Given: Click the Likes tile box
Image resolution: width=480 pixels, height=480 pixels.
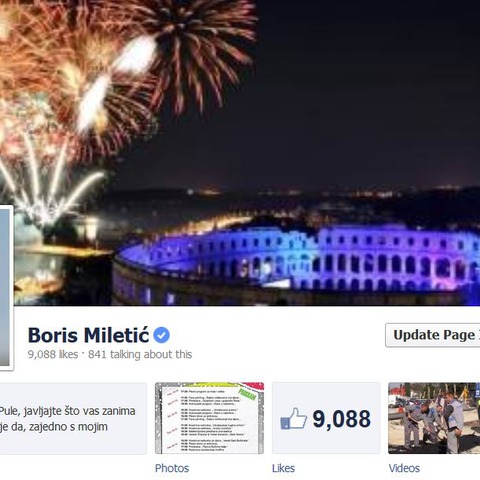Looking at the screenshot, I should [x=326, y=418].
